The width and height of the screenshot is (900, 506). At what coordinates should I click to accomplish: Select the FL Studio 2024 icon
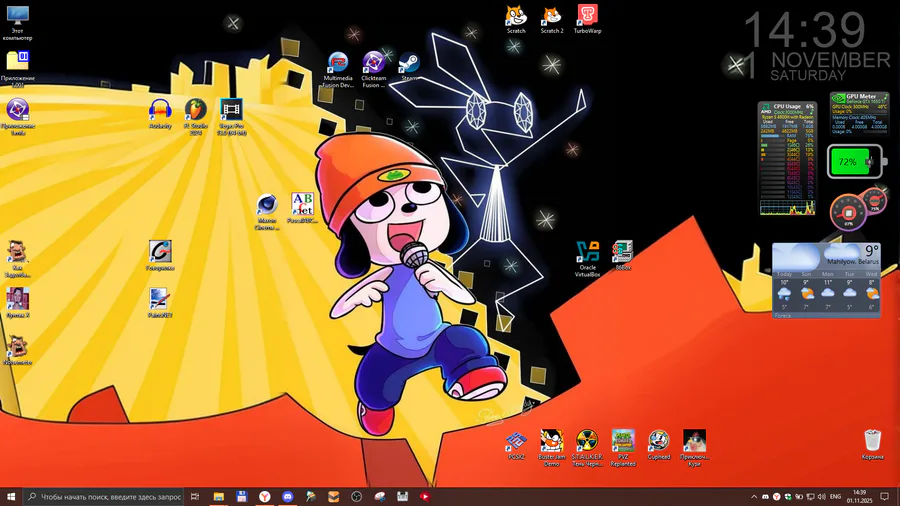click(196, 116)
